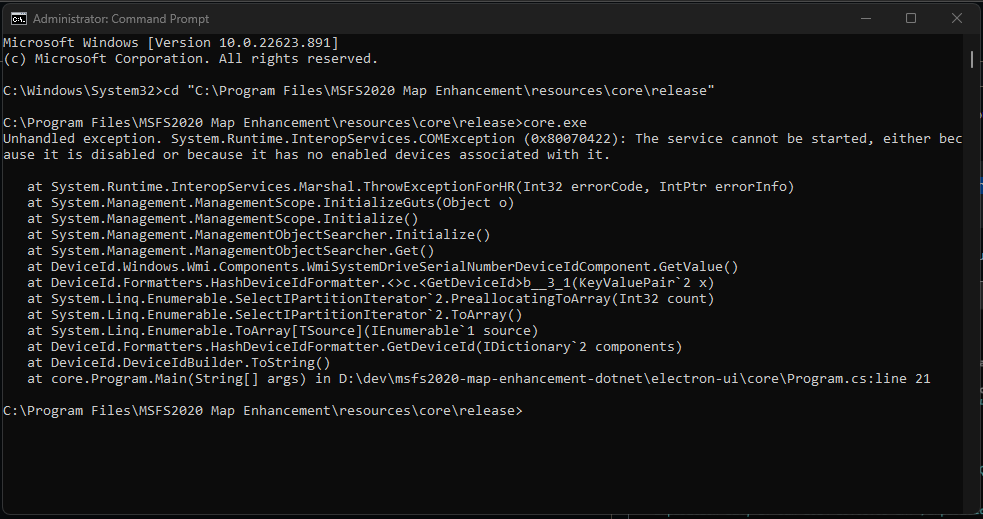Screen dimensions: 983x519
Task: Click the 'core.exe' command text
Action: (x=555, y=123)
